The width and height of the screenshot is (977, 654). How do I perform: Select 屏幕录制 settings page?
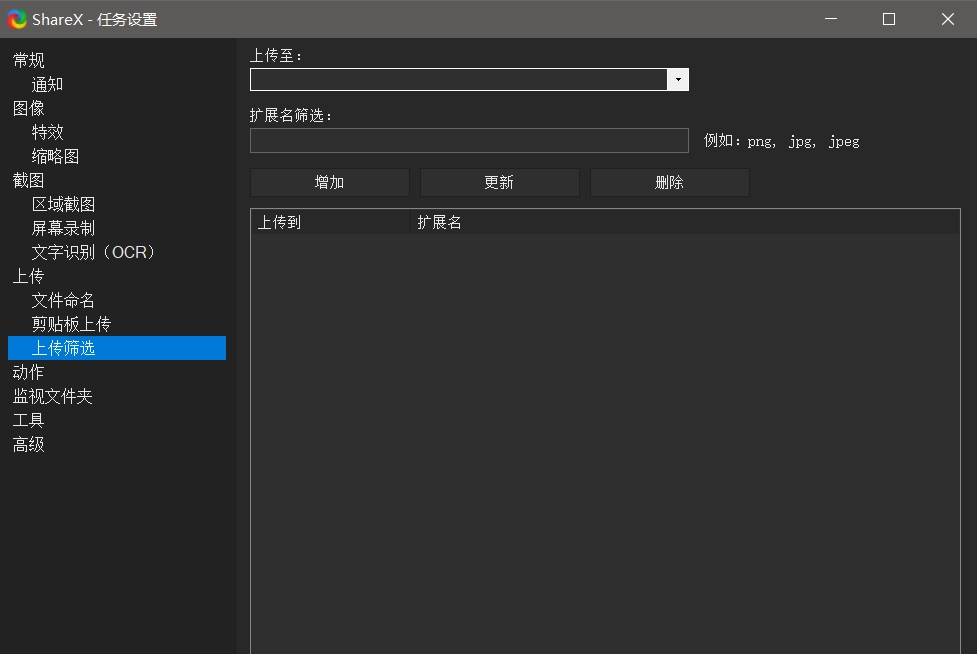pyautogui.click(x=63, y=229)
